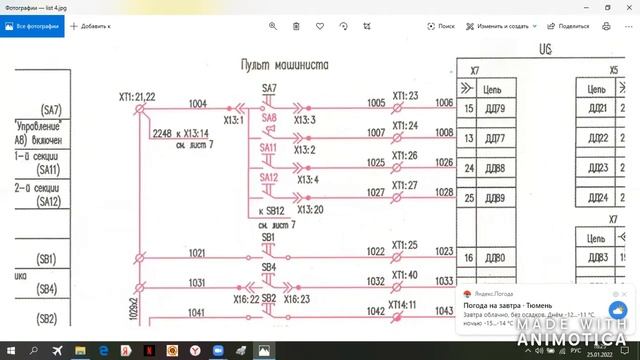Click wire number 1021
The image size is (640, 360).
(197, 253)
